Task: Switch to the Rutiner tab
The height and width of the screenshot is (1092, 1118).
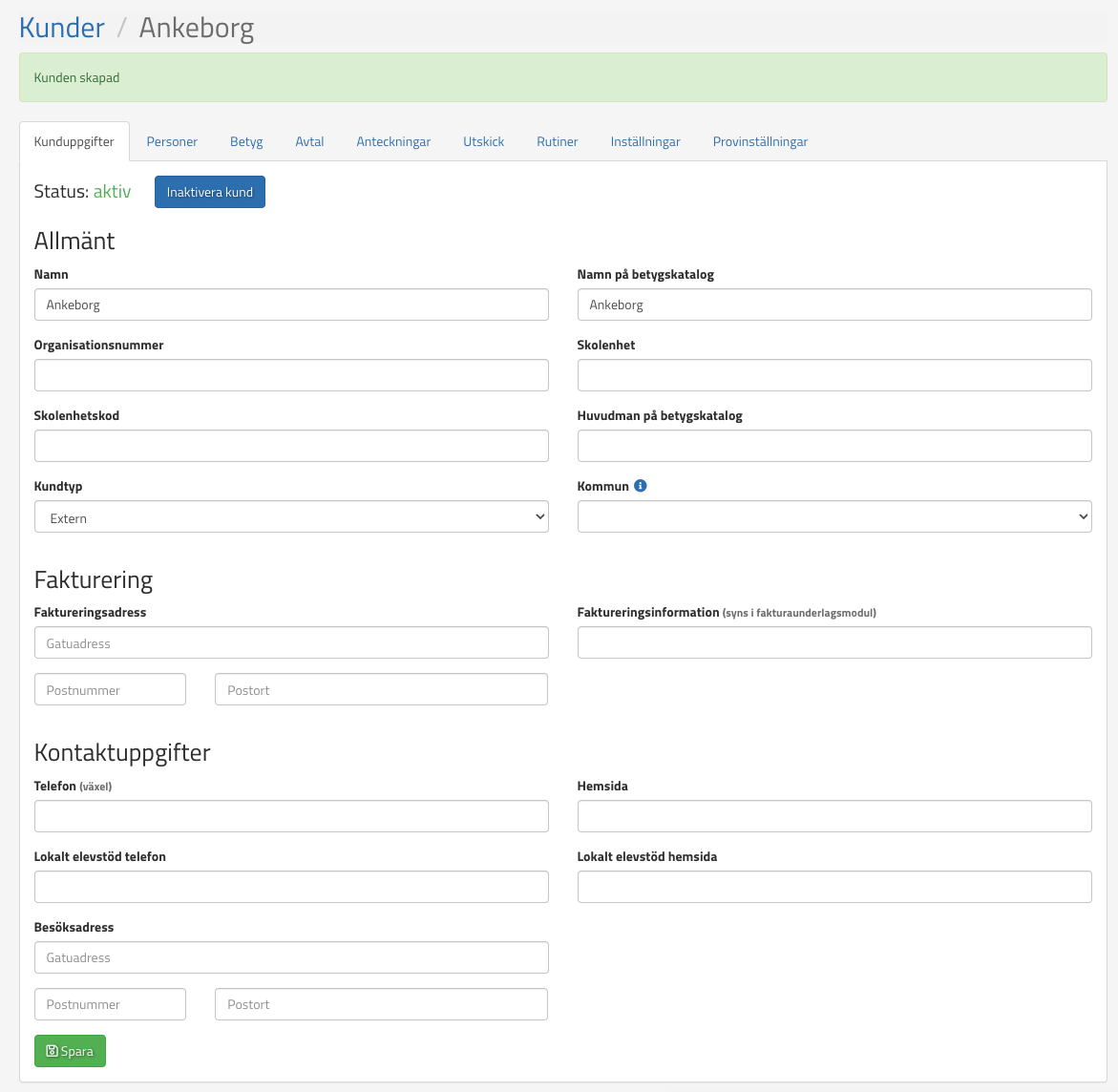Action: point(557,142)
